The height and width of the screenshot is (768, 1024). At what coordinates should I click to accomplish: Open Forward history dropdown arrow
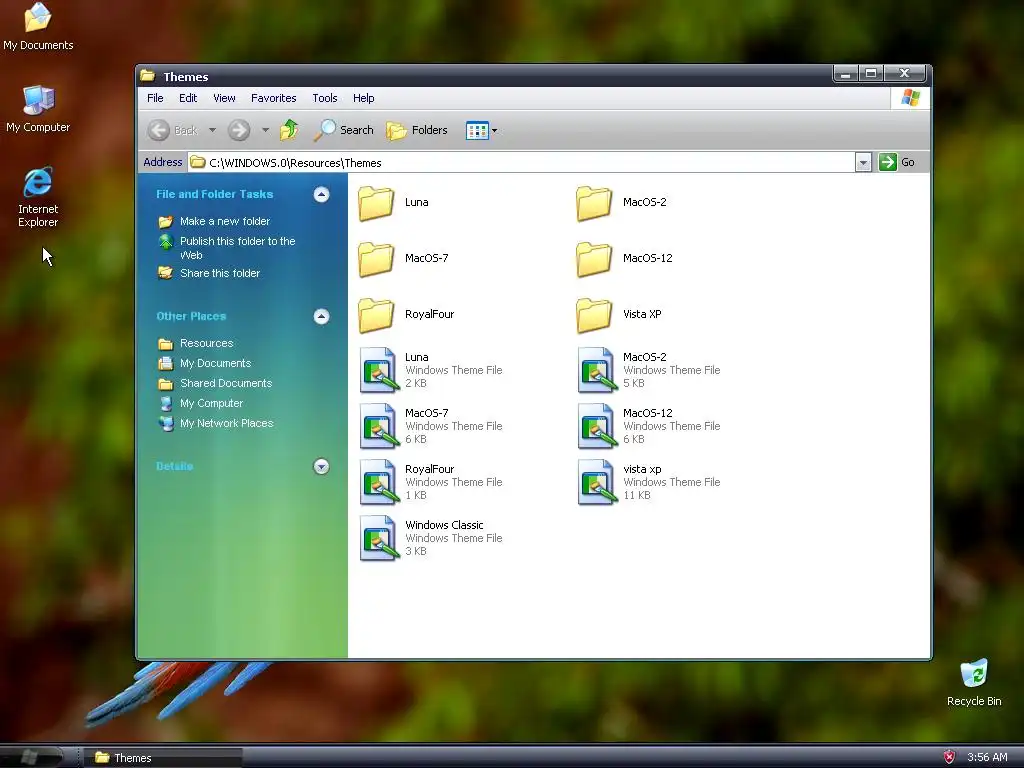(265, 130)
